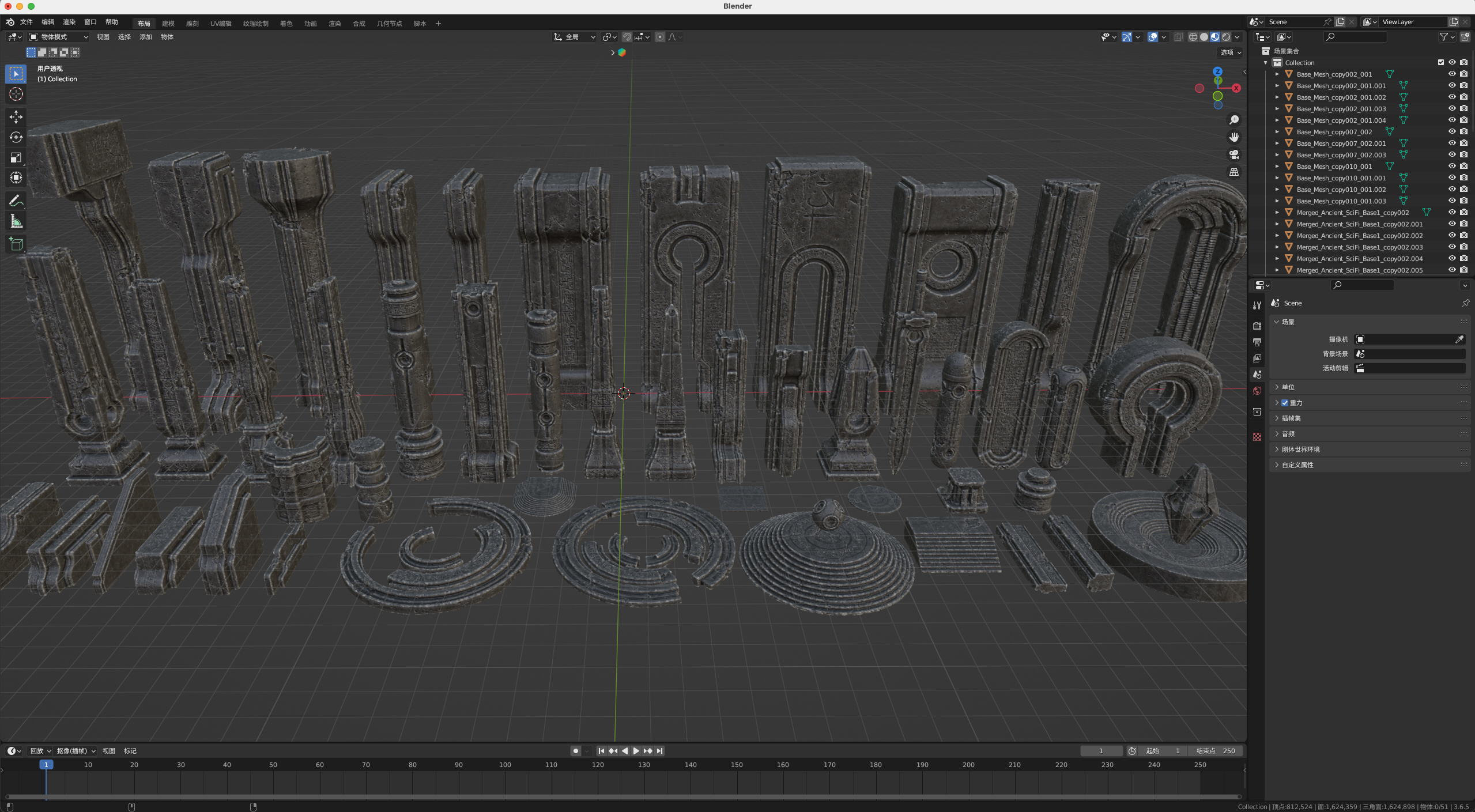The image size is (1475, 812).
Task: Switch to rendered viewport shading
Action: click(1226, 37)
